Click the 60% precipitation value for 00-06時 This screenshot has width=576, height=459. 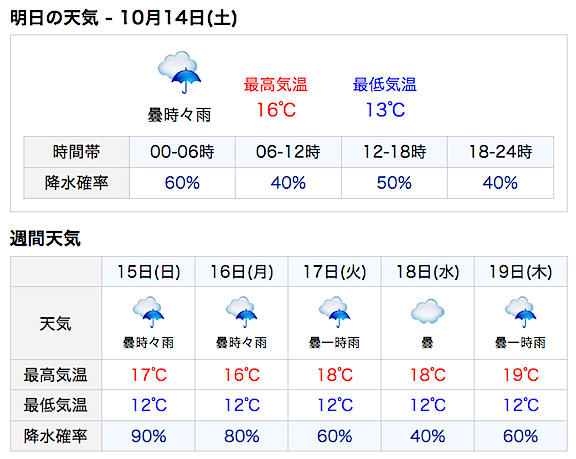pos(182,183)
